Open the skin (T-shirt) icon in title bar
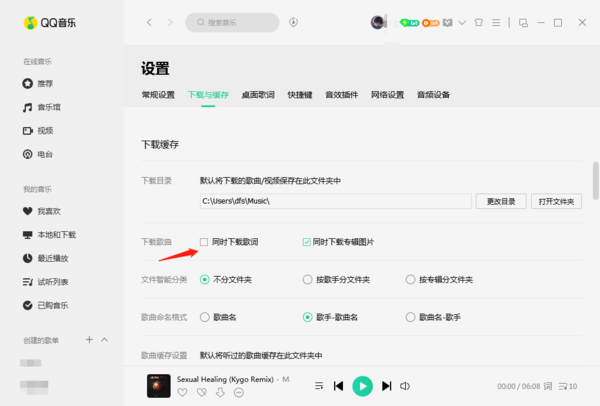The image size is (600, 406). 479,22
